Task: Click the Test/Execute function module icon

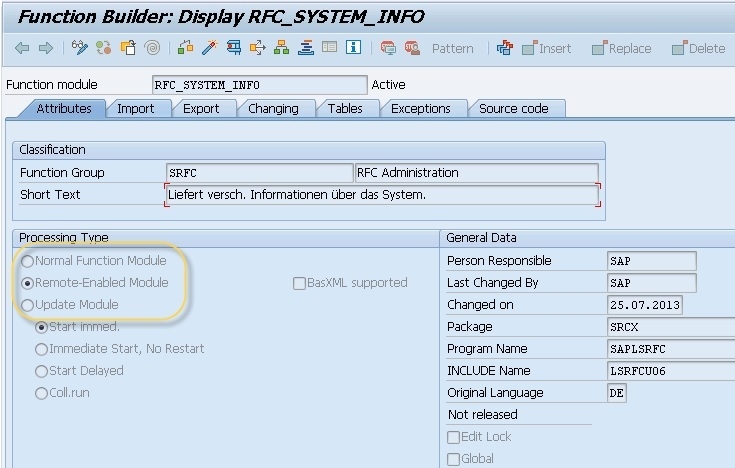Action: pos(233,47)
